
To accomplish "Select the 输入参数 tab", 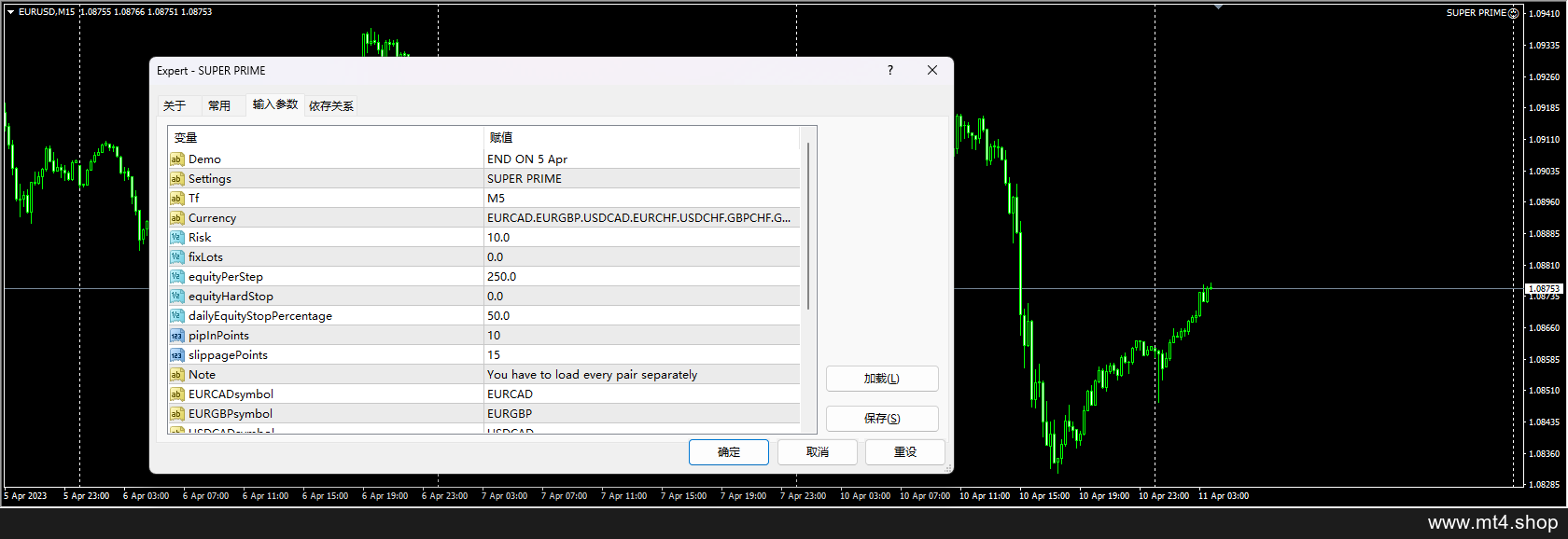I will click(x=275, y=104).
